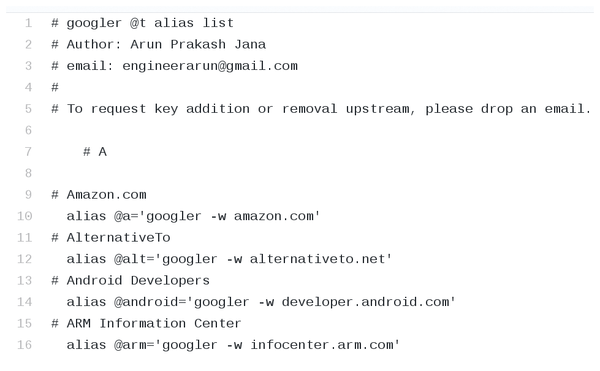Click the '# ARM Information Center' comment
Image resolution: width=600 pixels, height=371 pixels.
[146, 323]
